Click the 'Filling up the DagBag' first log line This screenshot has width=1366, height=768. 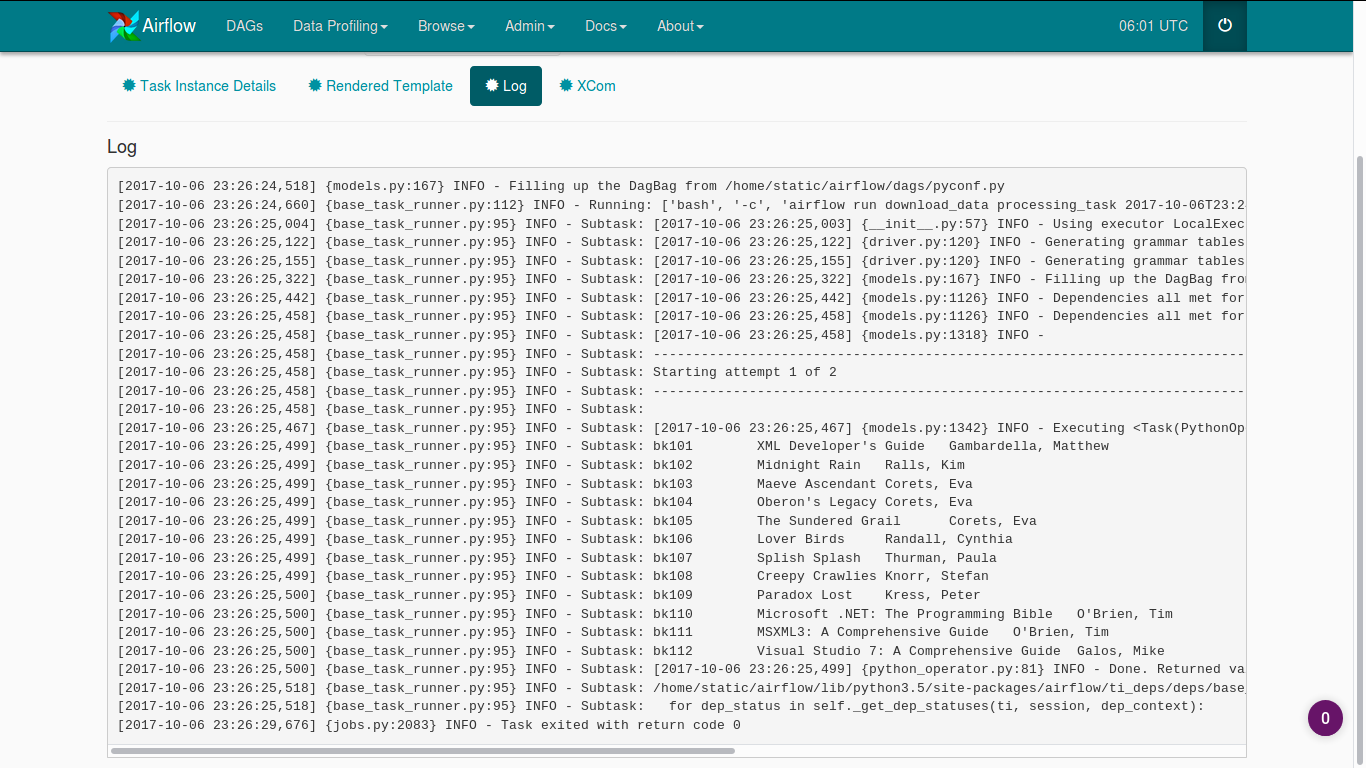[561, 186]
